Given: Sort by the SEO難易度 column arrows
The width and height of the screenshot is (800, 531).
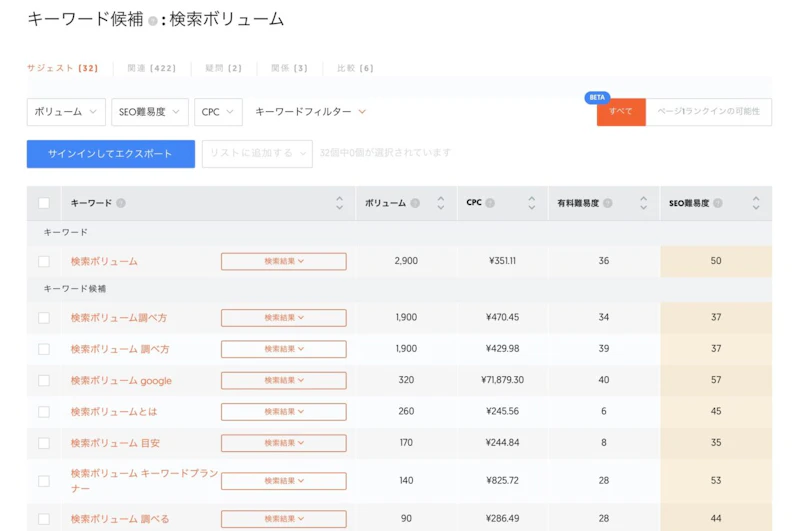Looking at the screenshot, I should click(756, 203).
